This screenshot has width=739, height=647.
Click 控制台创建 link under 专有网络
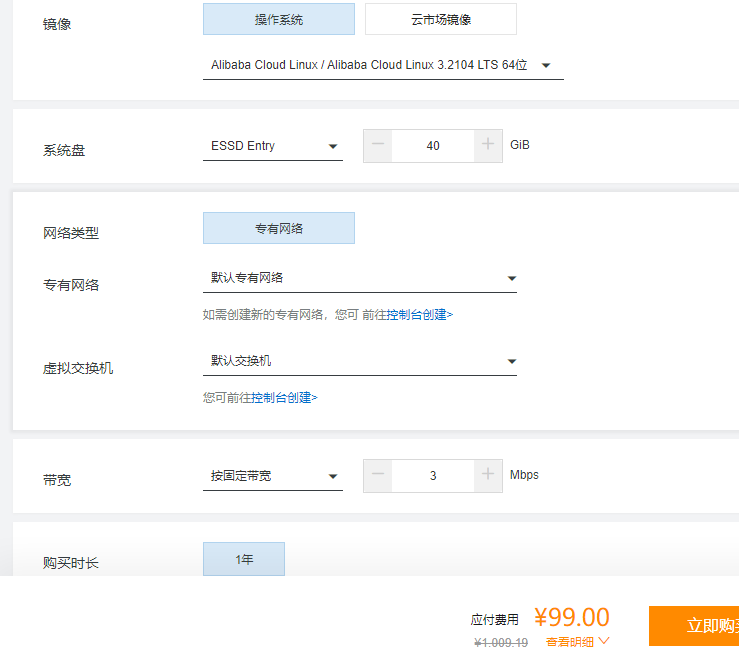click(x=419, y=314)
